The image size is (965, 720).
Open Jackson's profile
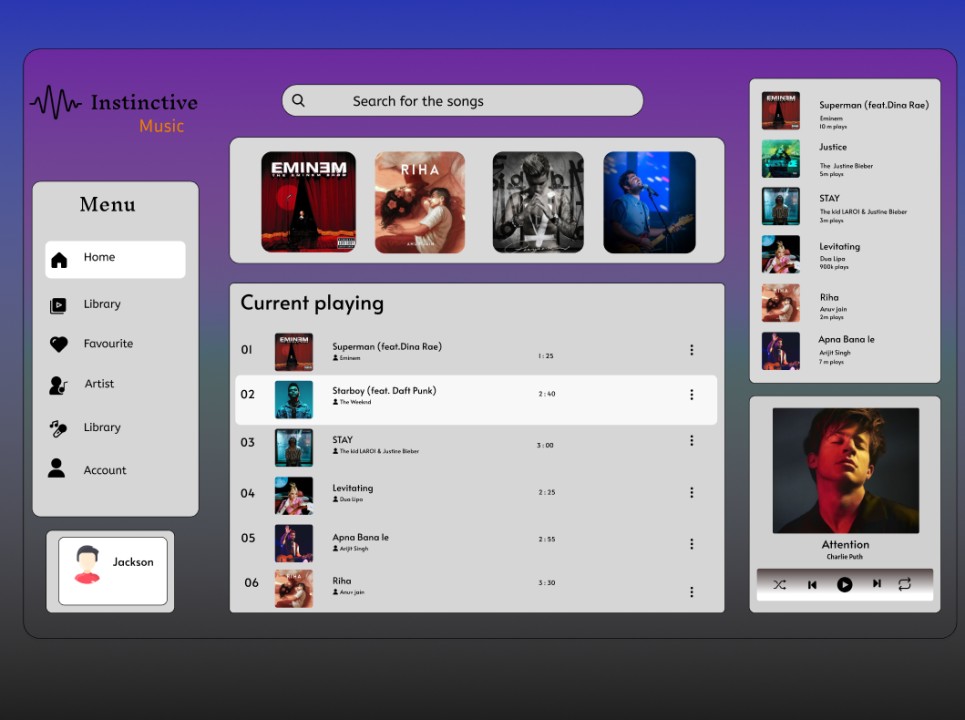coord(110,571)
